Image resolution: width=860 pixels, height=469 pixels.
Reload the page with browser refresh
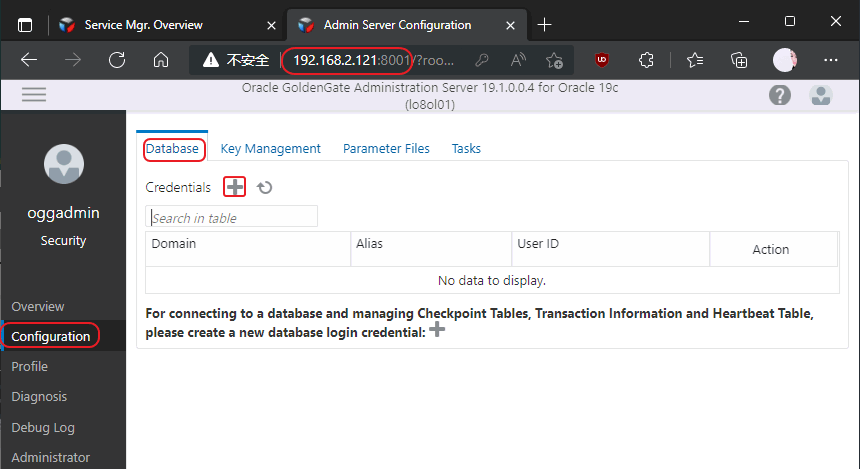[x=117, y=60]
